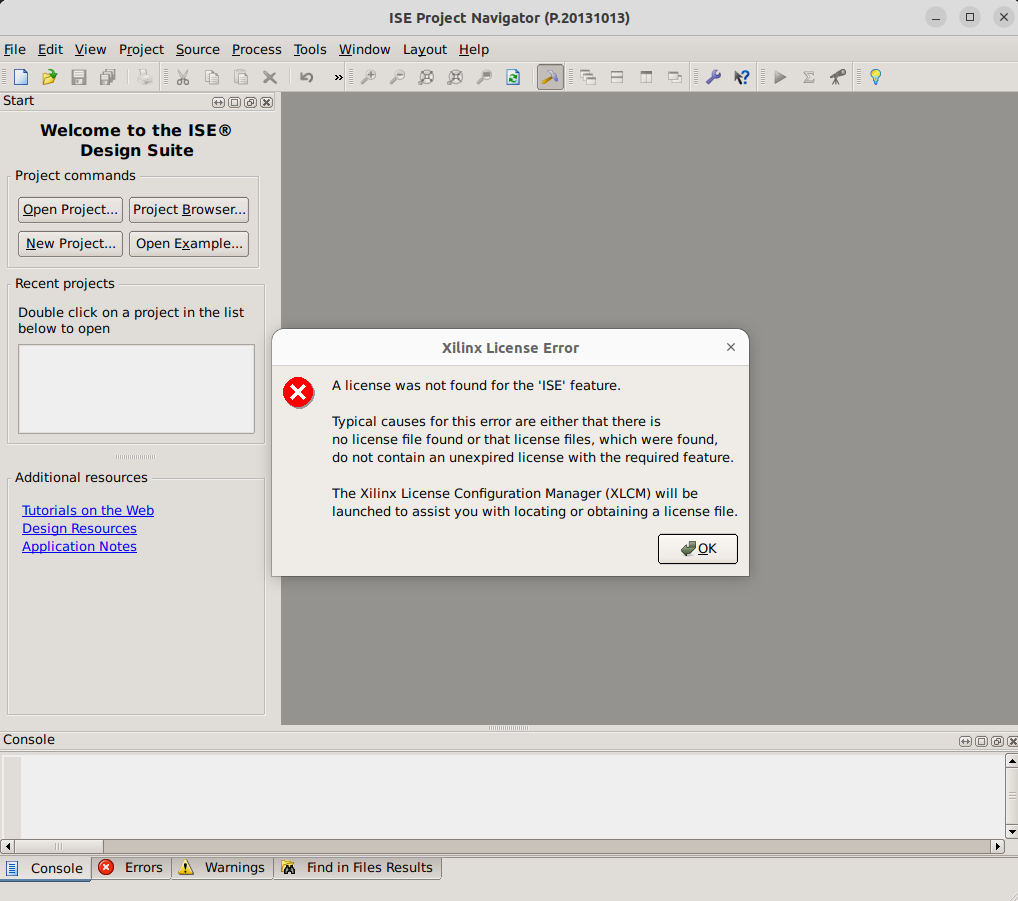Screen dimensions: 1018x901
Task: Click the Console scroll up arrow
Action: coord(1012,761)
